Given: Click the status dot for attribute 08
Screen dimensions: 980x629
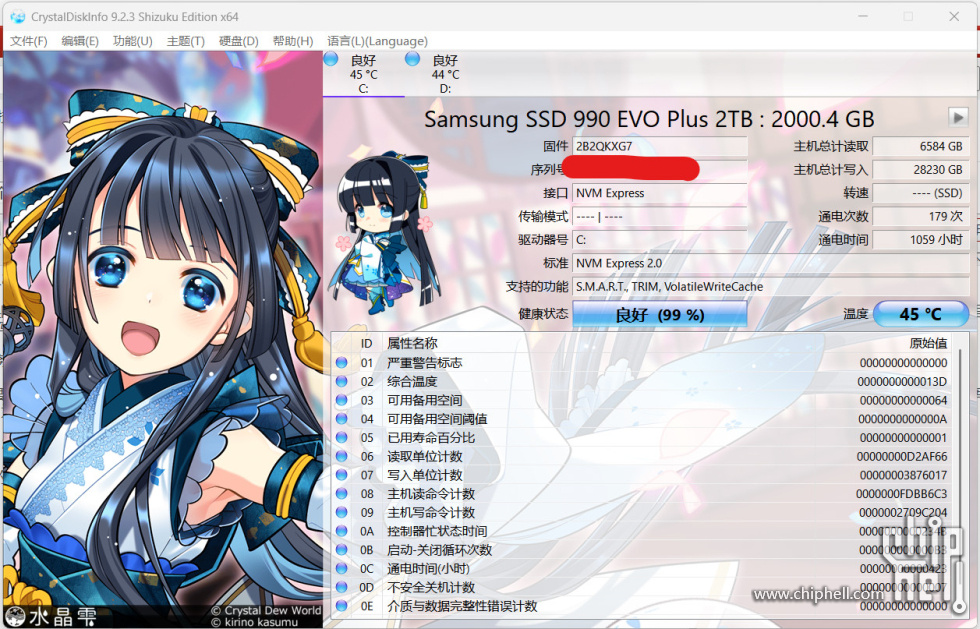Looking at the screenshot, I should [x=341, y=494].
